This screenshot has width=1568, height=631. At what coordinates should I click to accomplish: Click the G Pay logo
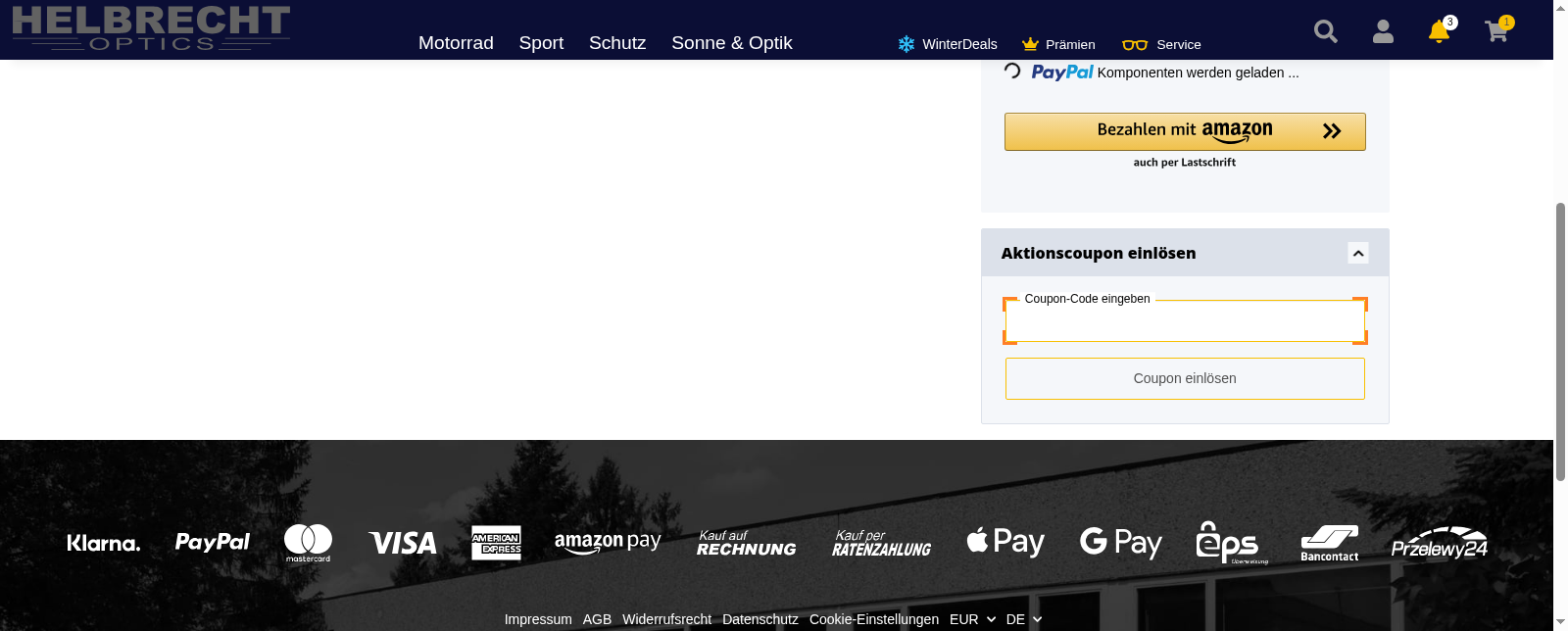(x=1121, y=543)
